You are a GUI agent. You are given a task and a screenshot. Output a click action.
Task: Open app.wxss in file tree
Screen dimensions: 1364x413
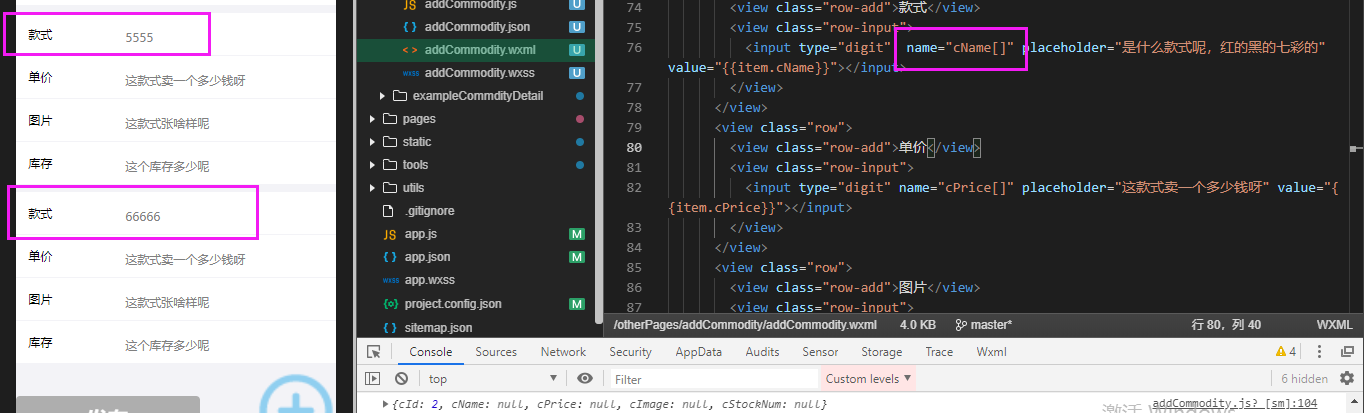[x=428, y=280]
